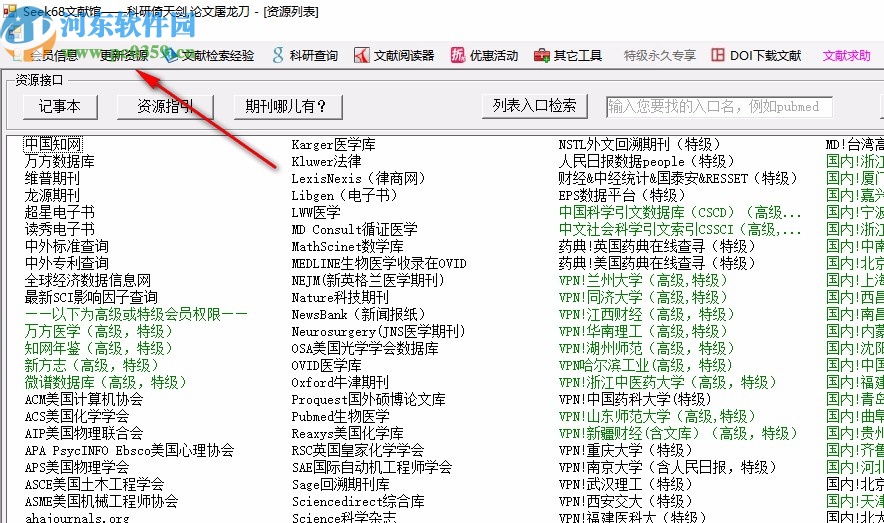Select Proquest国外硕博论文库 entry

368,400
